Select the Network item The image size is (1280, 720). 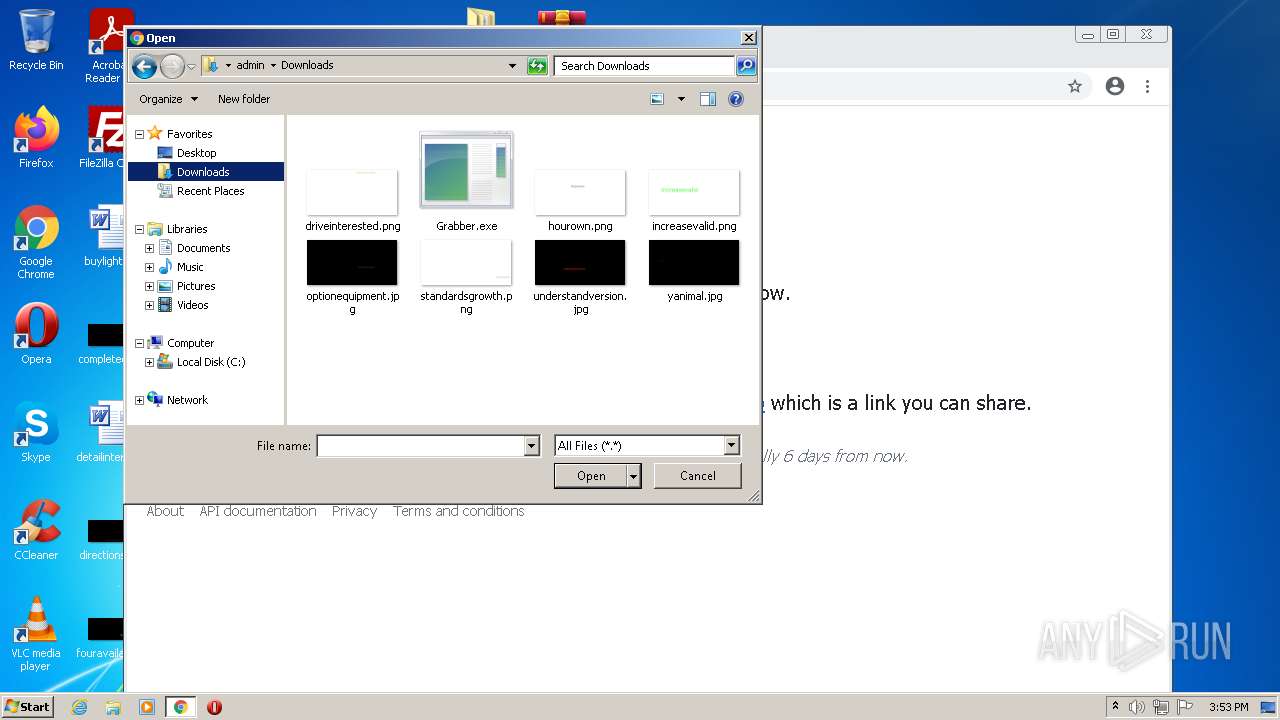pos(187,400)
